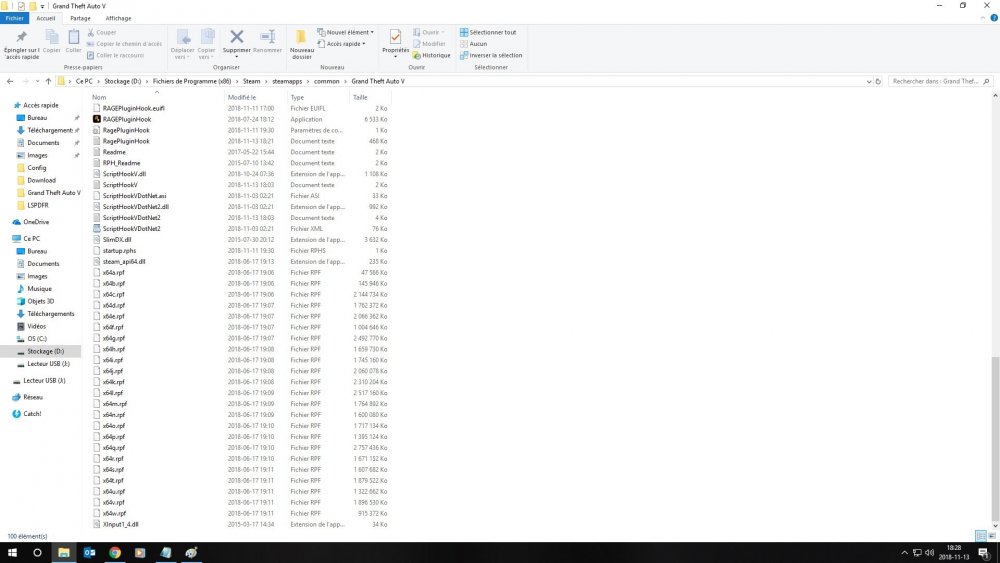The image size is (1000, 563).
Task: Click the Copier ribbon icon
Action: [x=52, y=41]
